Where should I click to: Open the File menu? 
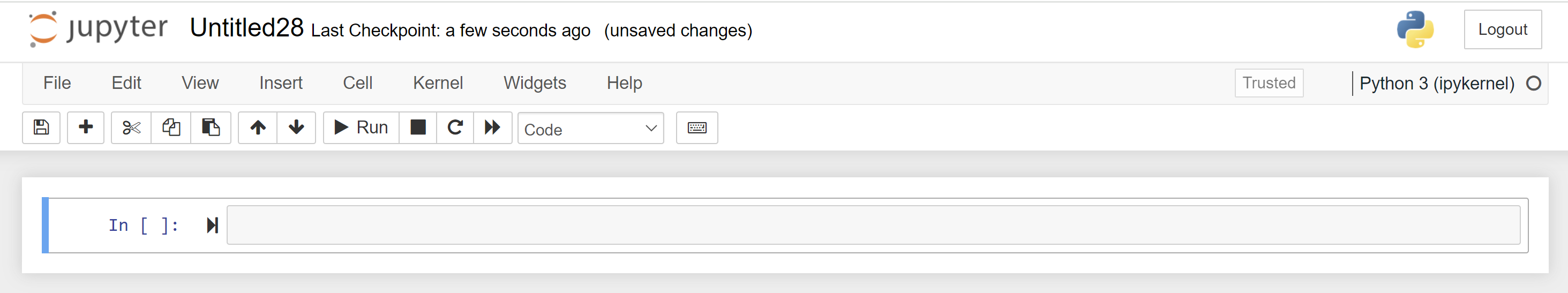pos(57,83)
